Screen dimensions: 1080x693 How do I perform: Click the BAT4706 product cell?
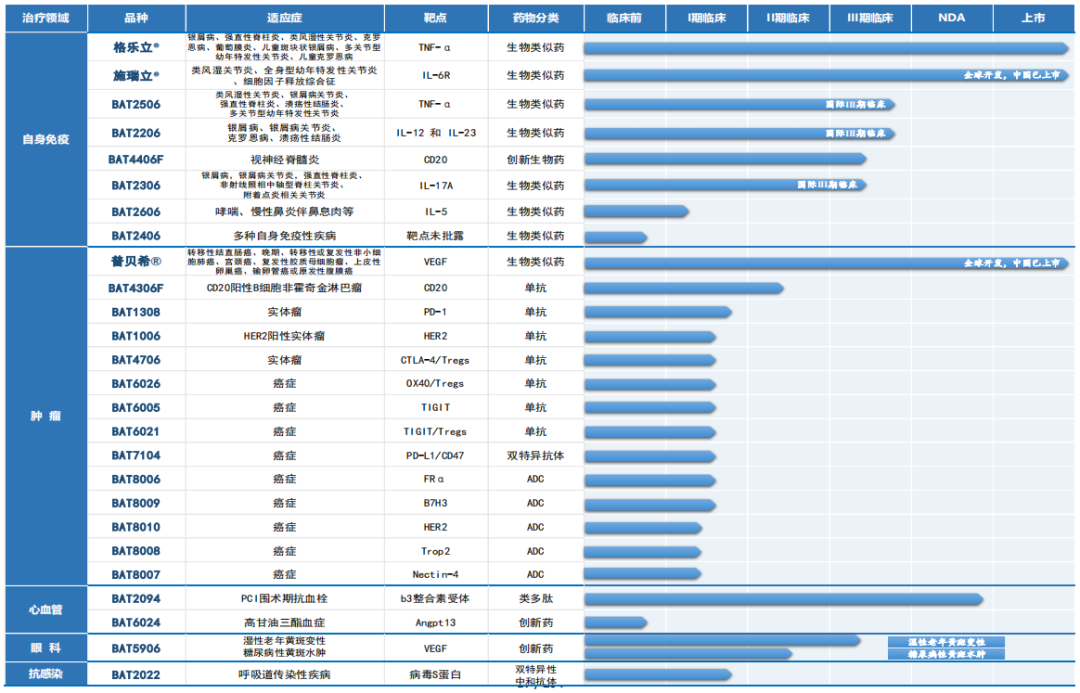tap(136, 360)
